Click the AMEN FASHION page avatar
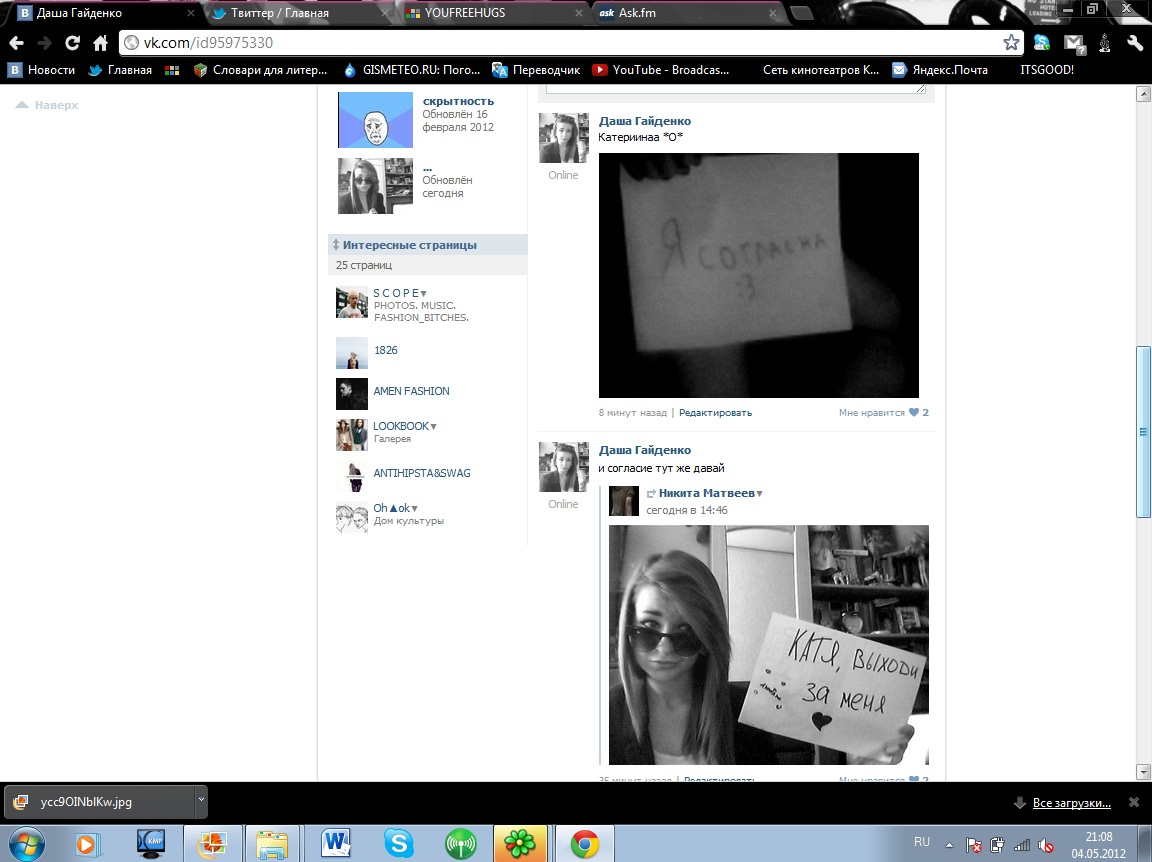1152x862 pixels. (352, 394)
